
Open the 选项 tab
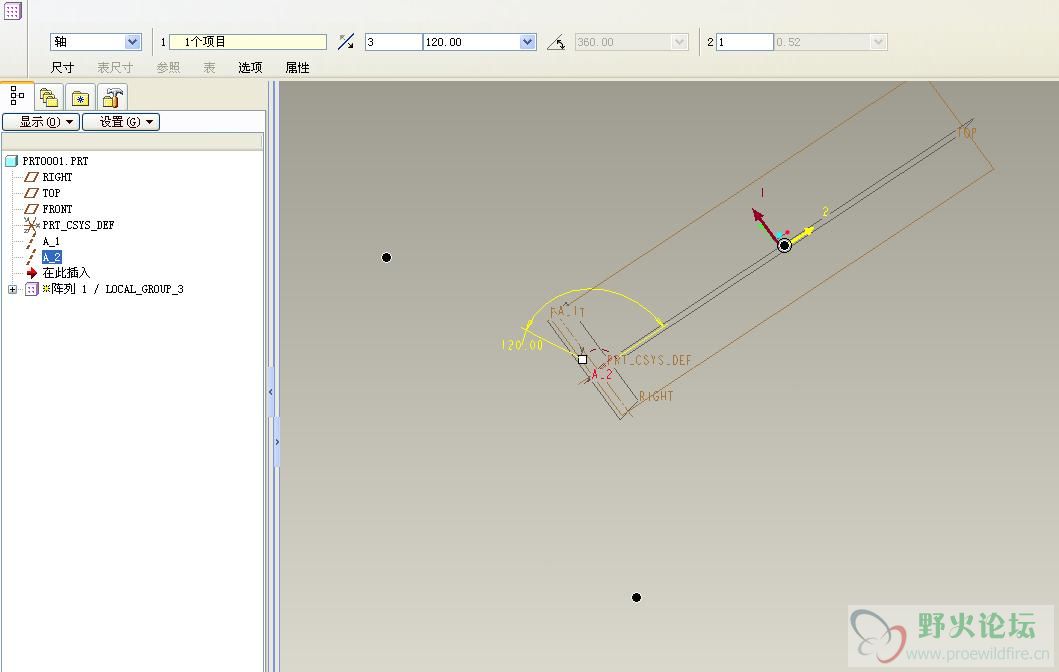tap(250, 68)
